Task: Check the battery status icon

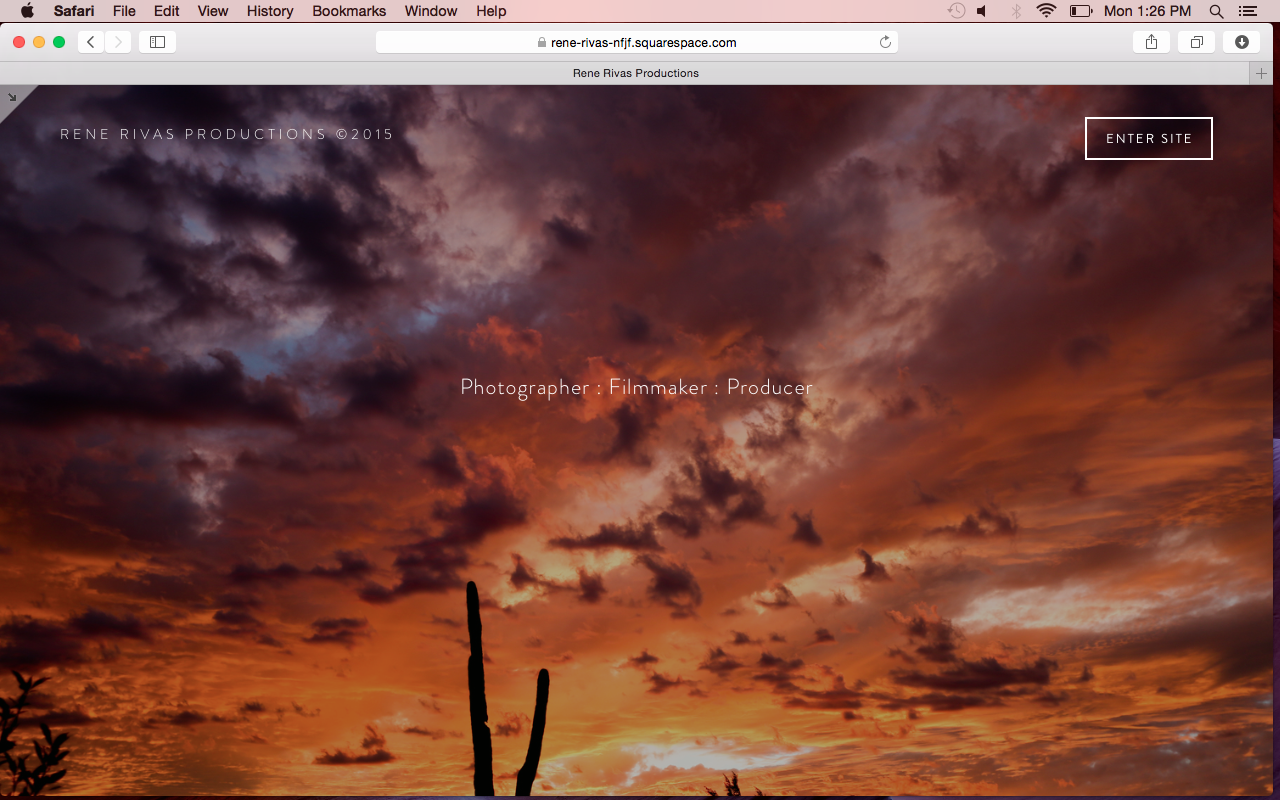Action: (x=1080, y=11)
